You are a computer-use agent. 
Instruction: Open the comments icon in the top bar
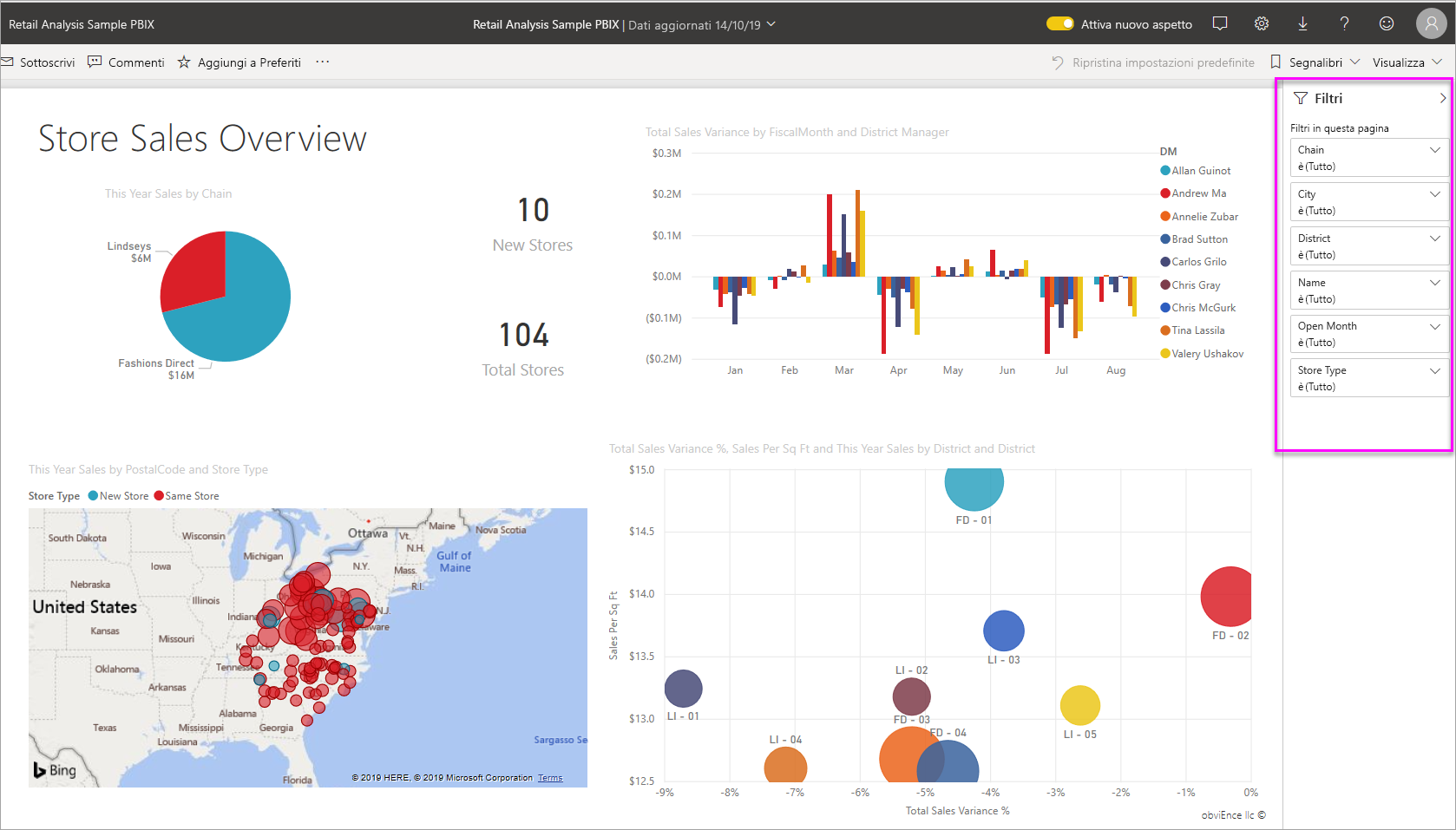pos(1219,23)
